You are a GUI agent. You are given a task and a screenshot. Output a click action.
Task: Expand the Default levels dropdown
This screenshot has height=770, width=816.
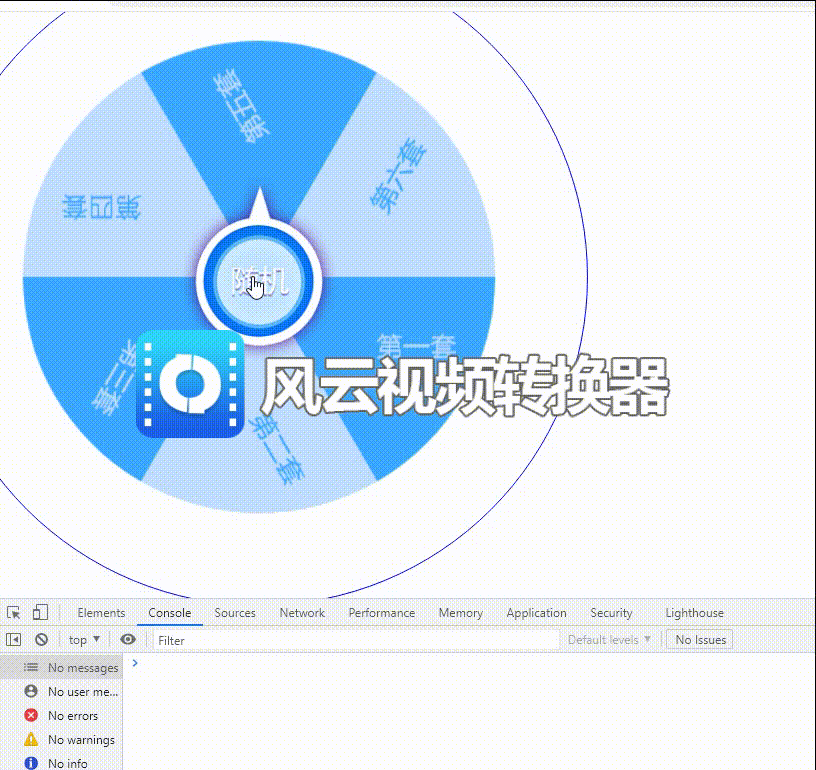click(609, 639)
